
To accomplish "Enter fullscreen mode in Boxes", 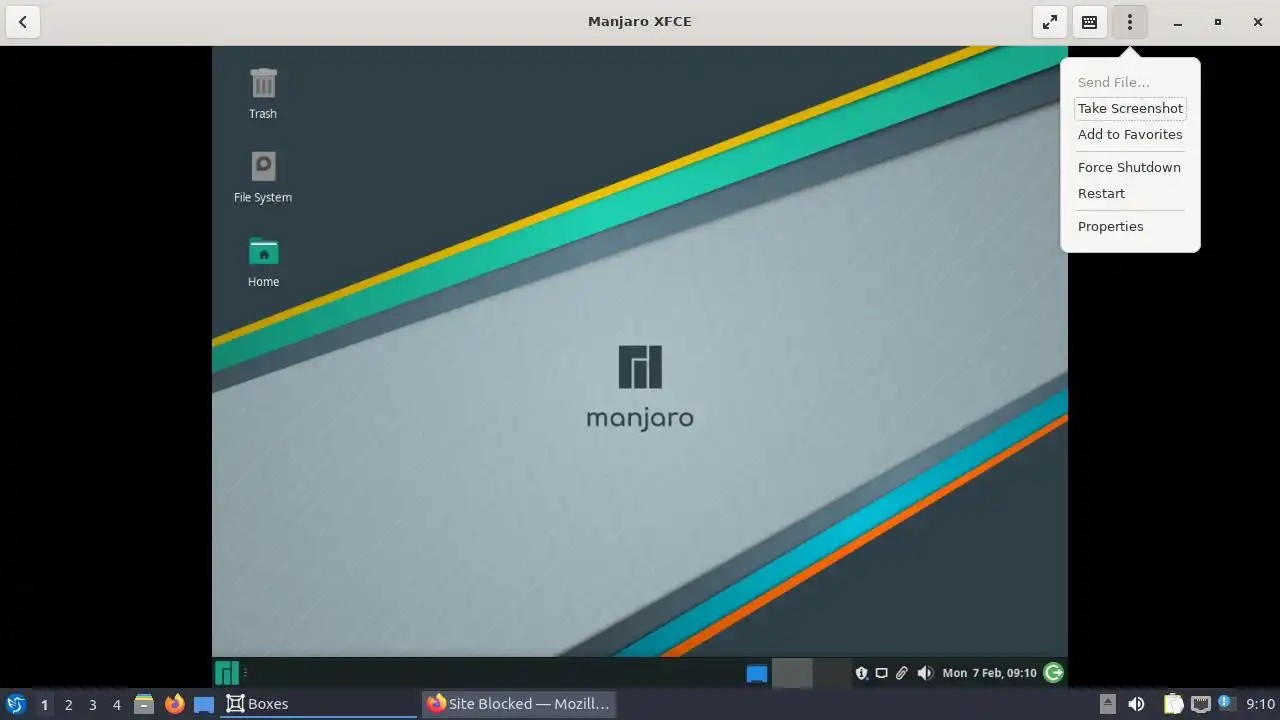I will tap(1050, 22).
